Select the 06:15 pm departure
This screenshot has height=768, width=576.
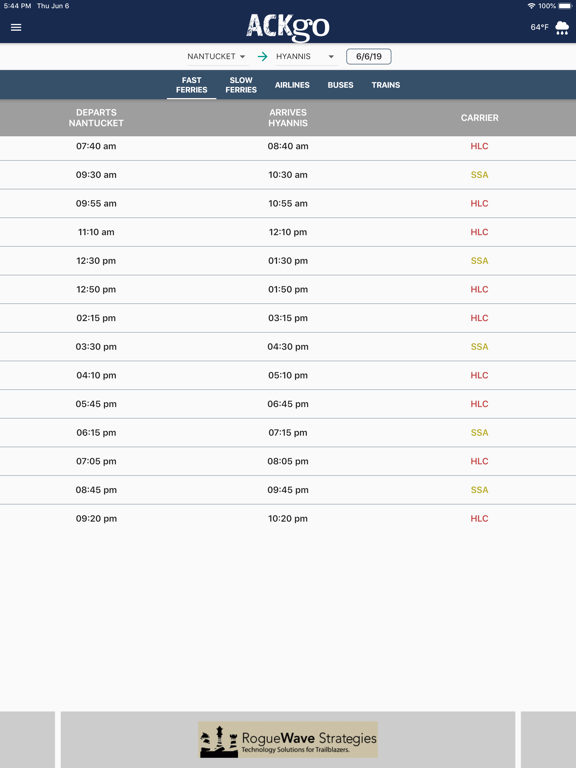[x=96, y=432]
